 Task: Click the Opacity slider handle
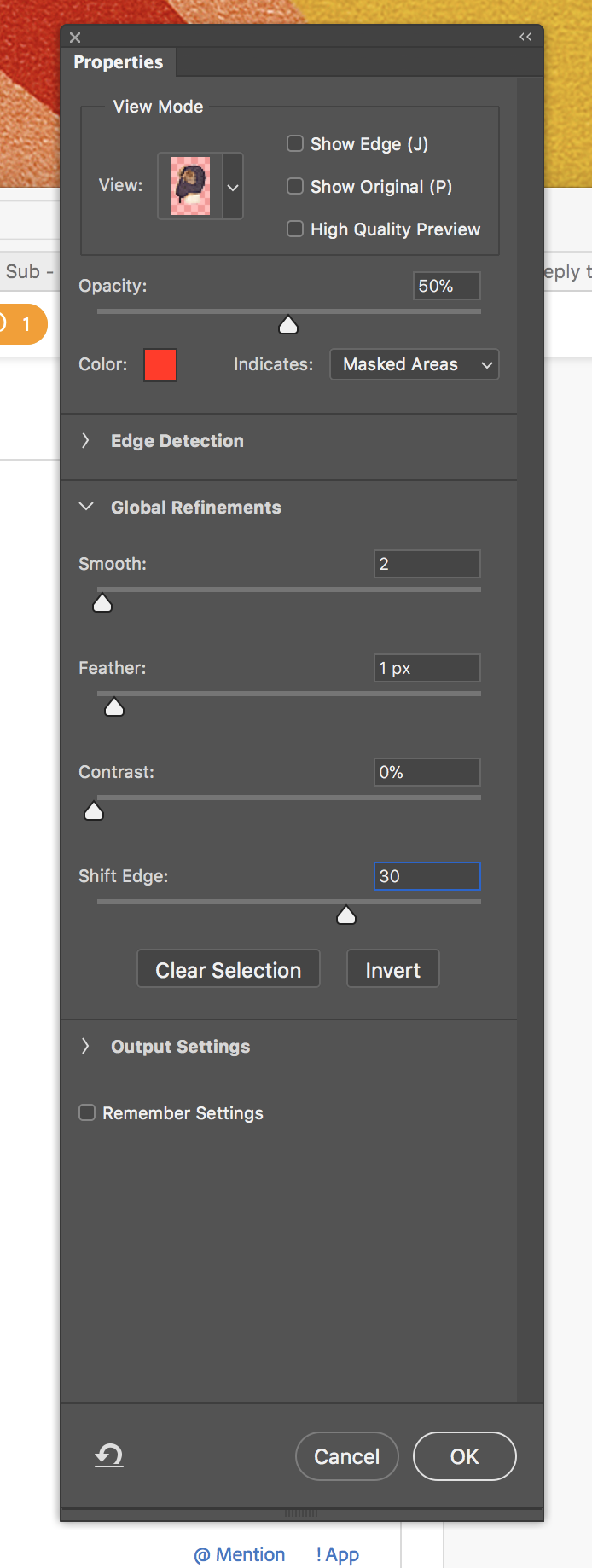[x=288, y=325]
